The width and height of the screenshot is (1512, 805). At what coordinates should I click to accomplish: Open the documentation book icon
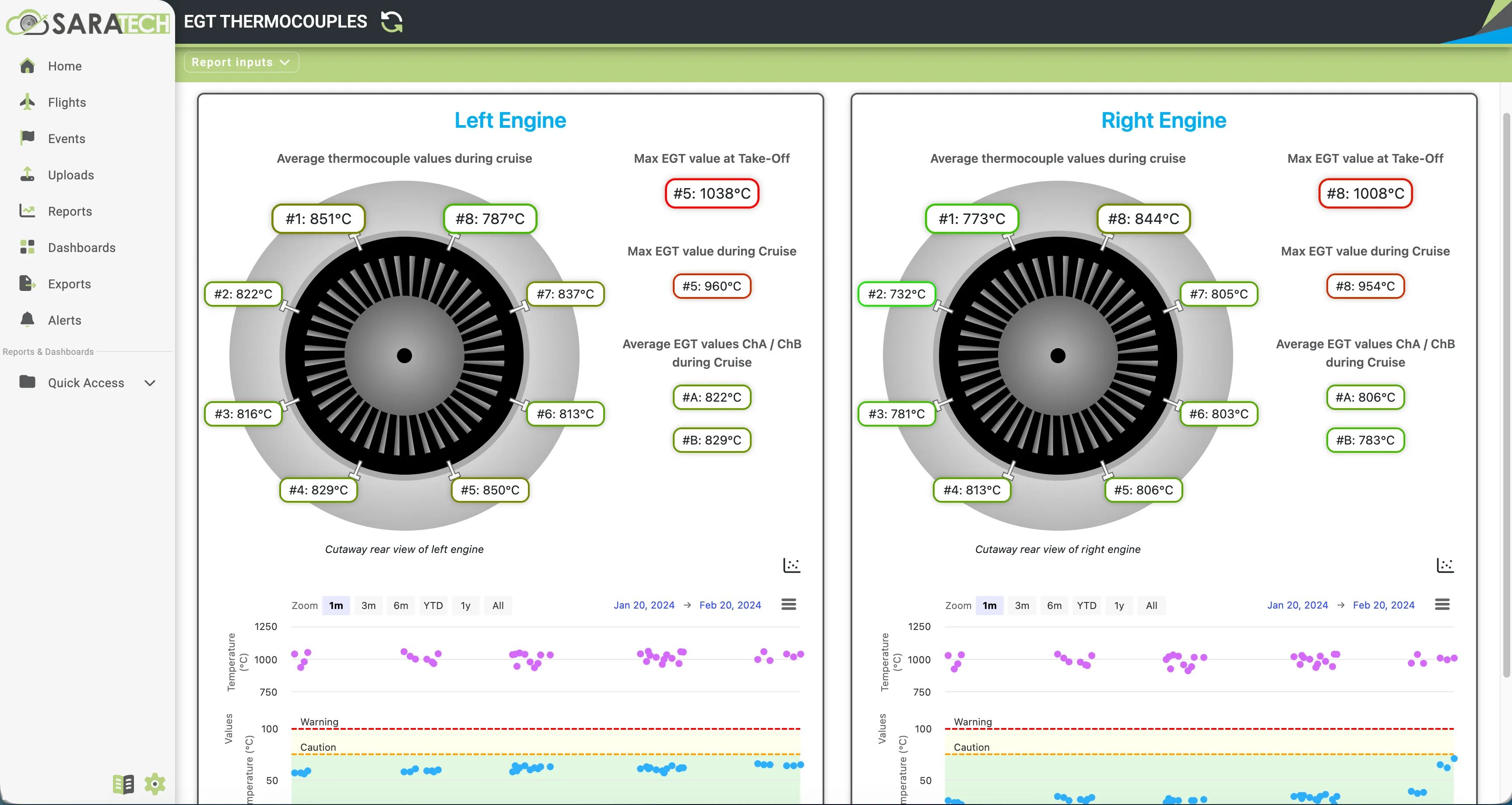pos(123,784)
